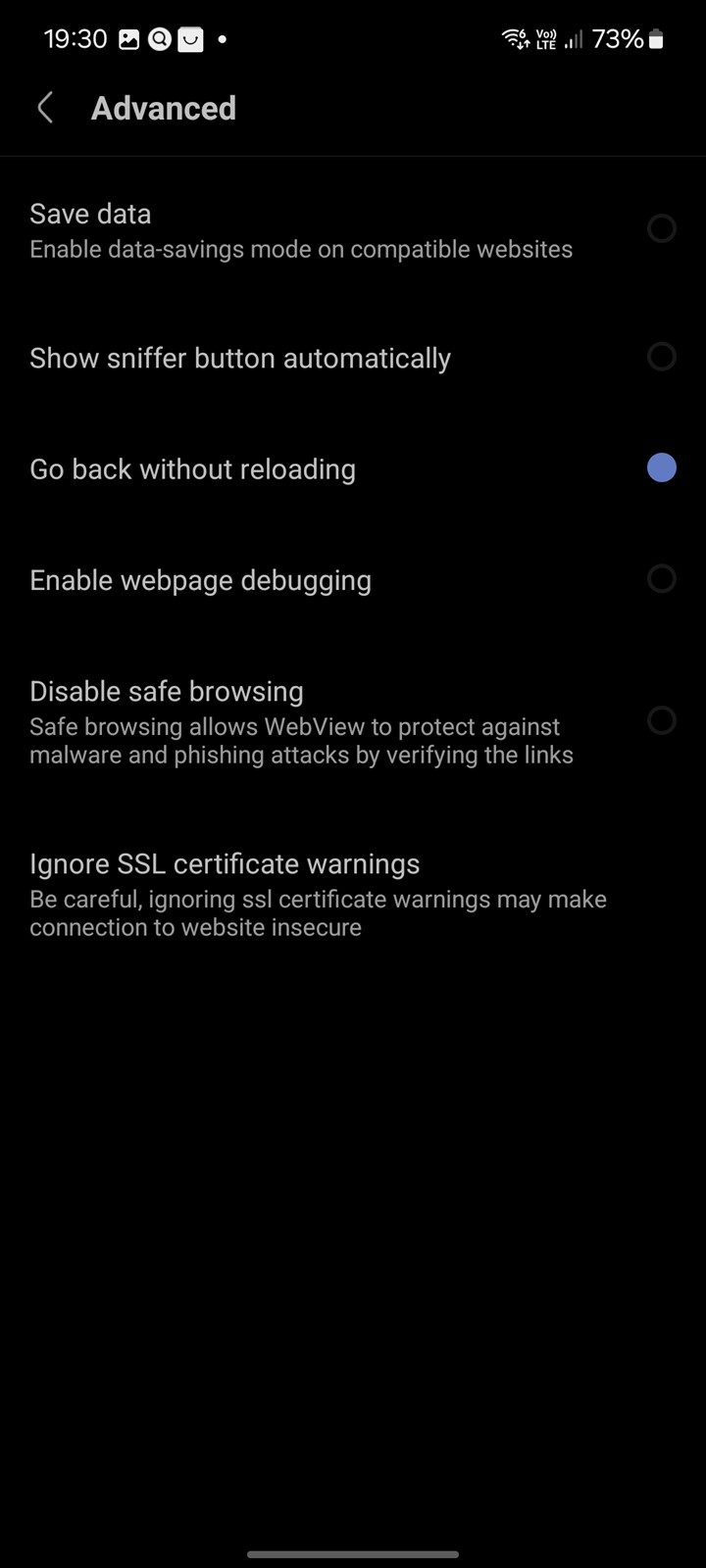The image size is (706, 1568).
Task: Tap the battery icon in status bar
Action: click(656, 39)
